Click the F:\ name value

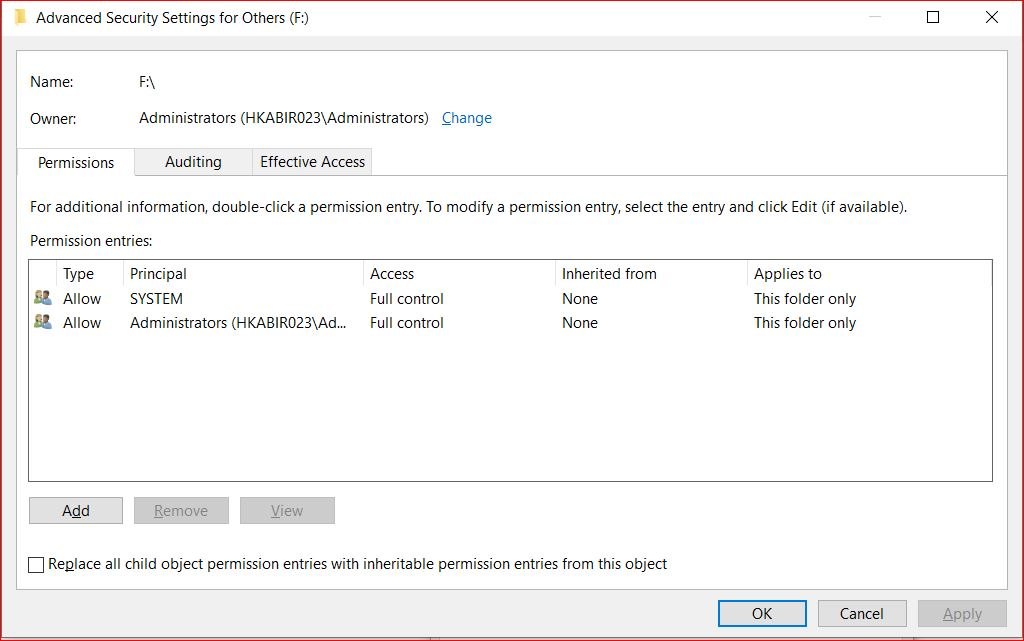click(x=147, y=82)
